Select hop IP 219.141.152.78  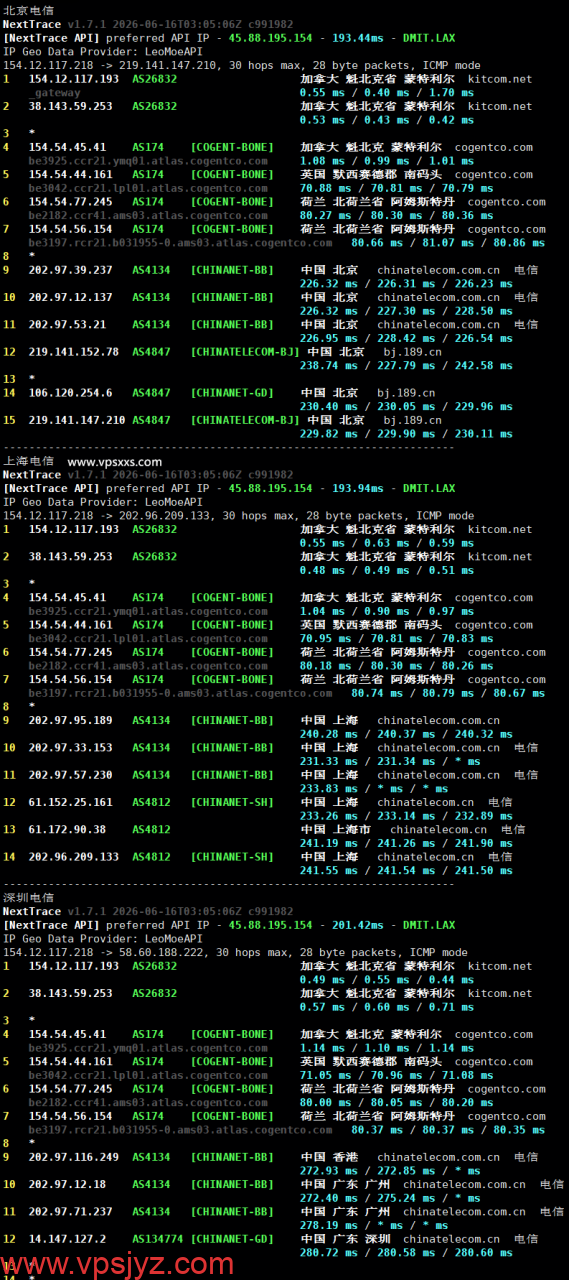74,352
